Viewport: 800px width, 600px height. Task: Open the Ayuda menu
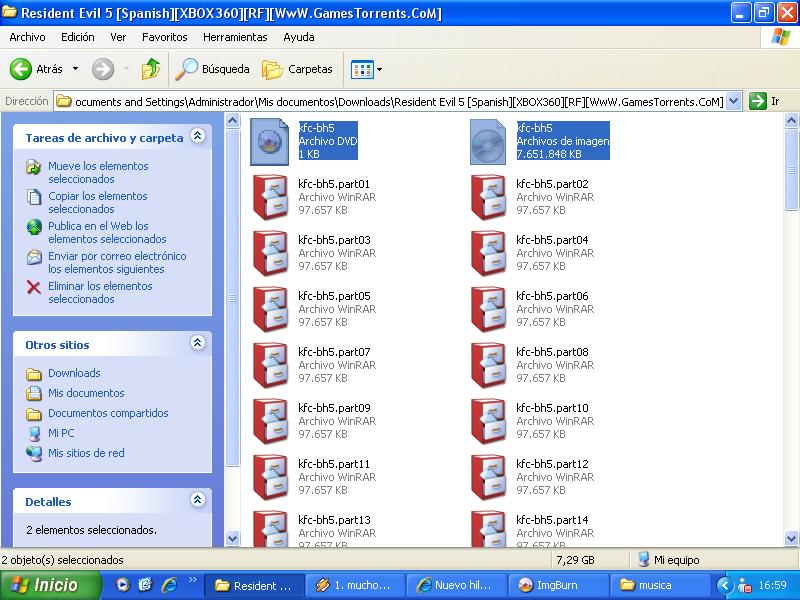click(298, 37)
